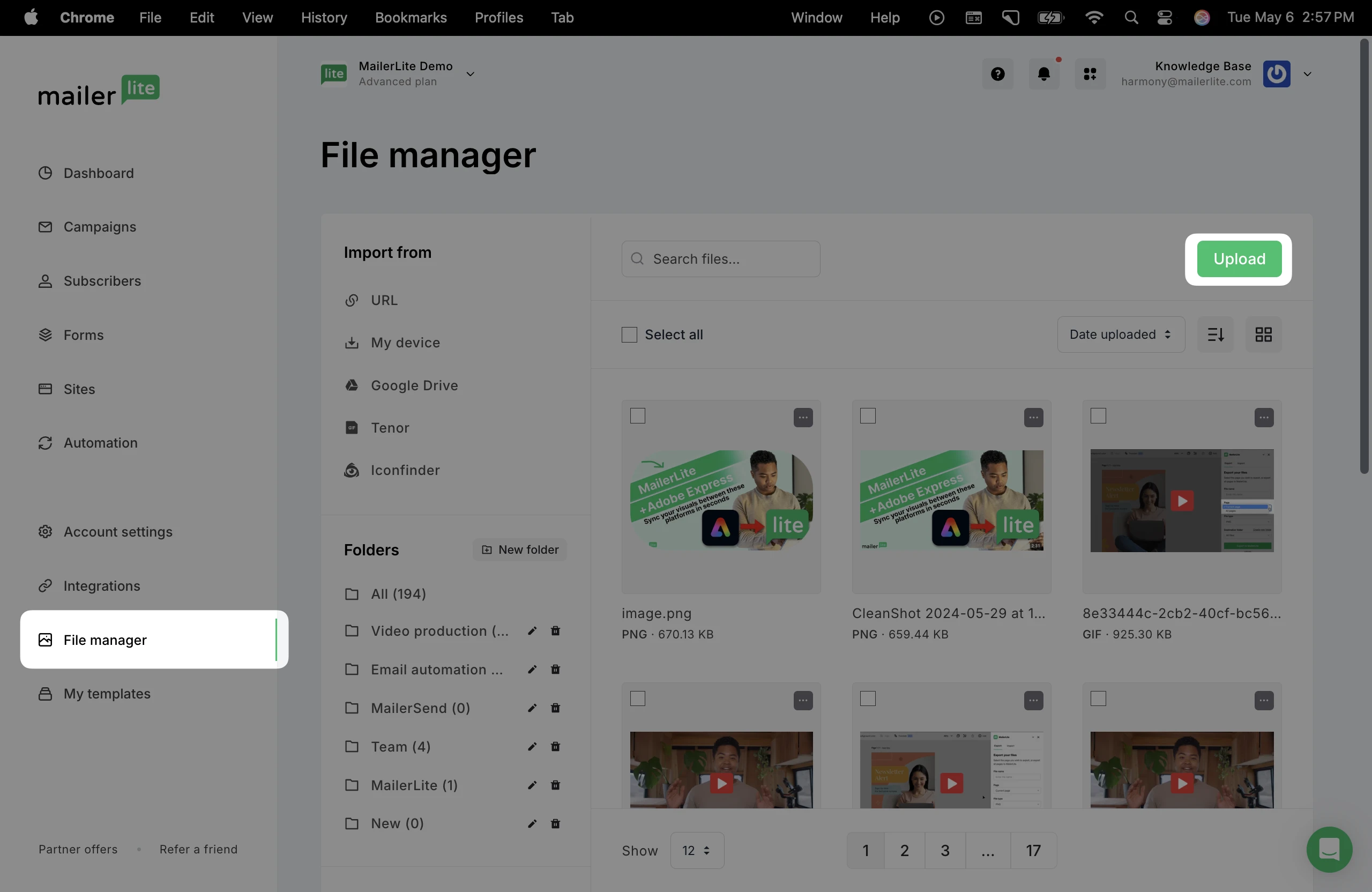Open the apps grid icon in header
The width and height of the screenshot is (1372, 892).
pos(1090,74)
